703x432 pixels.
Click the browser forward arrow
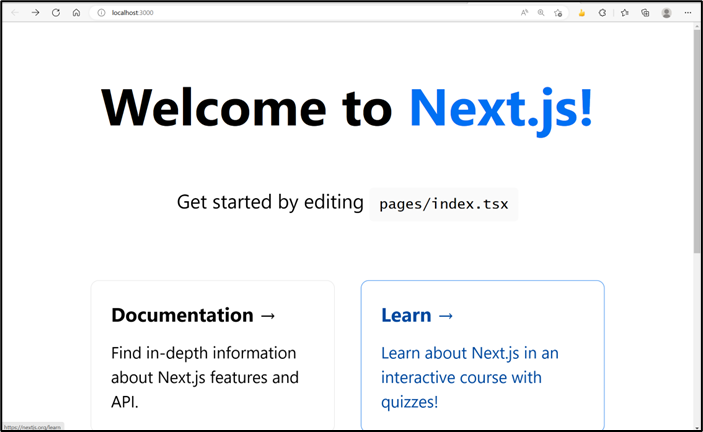pos(35,13)
